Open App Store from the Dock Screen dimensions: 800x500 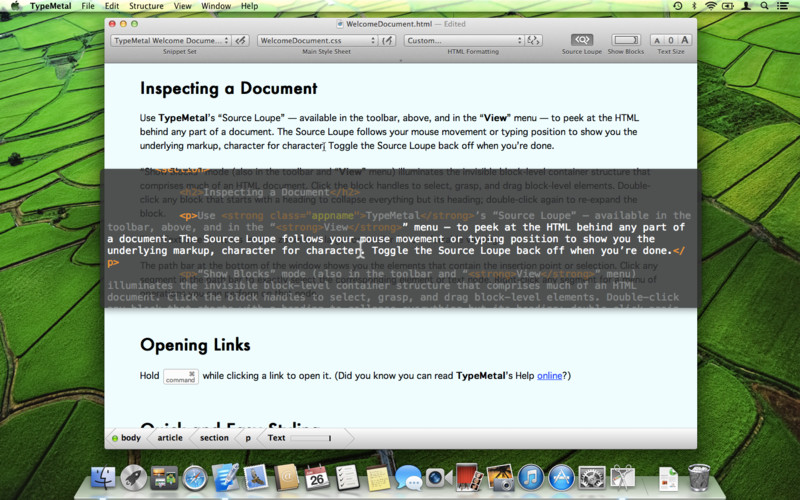[561, 478]
